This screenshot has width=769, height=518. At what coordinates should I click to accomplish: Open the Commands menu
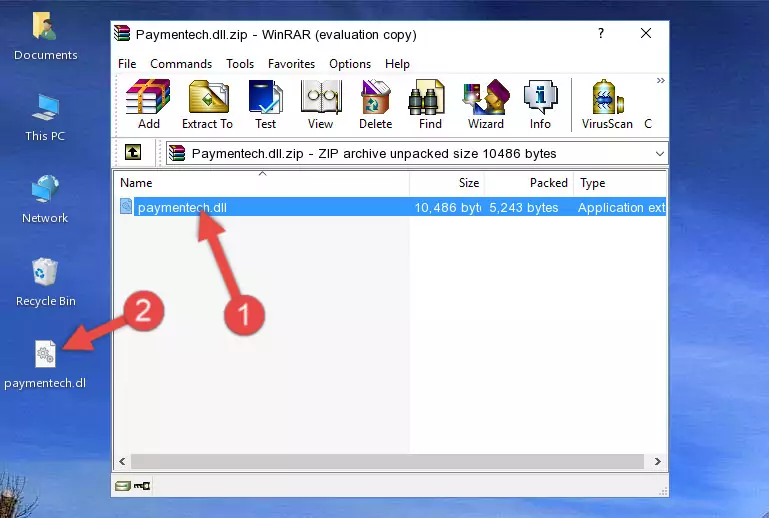[x=181, y=64]
